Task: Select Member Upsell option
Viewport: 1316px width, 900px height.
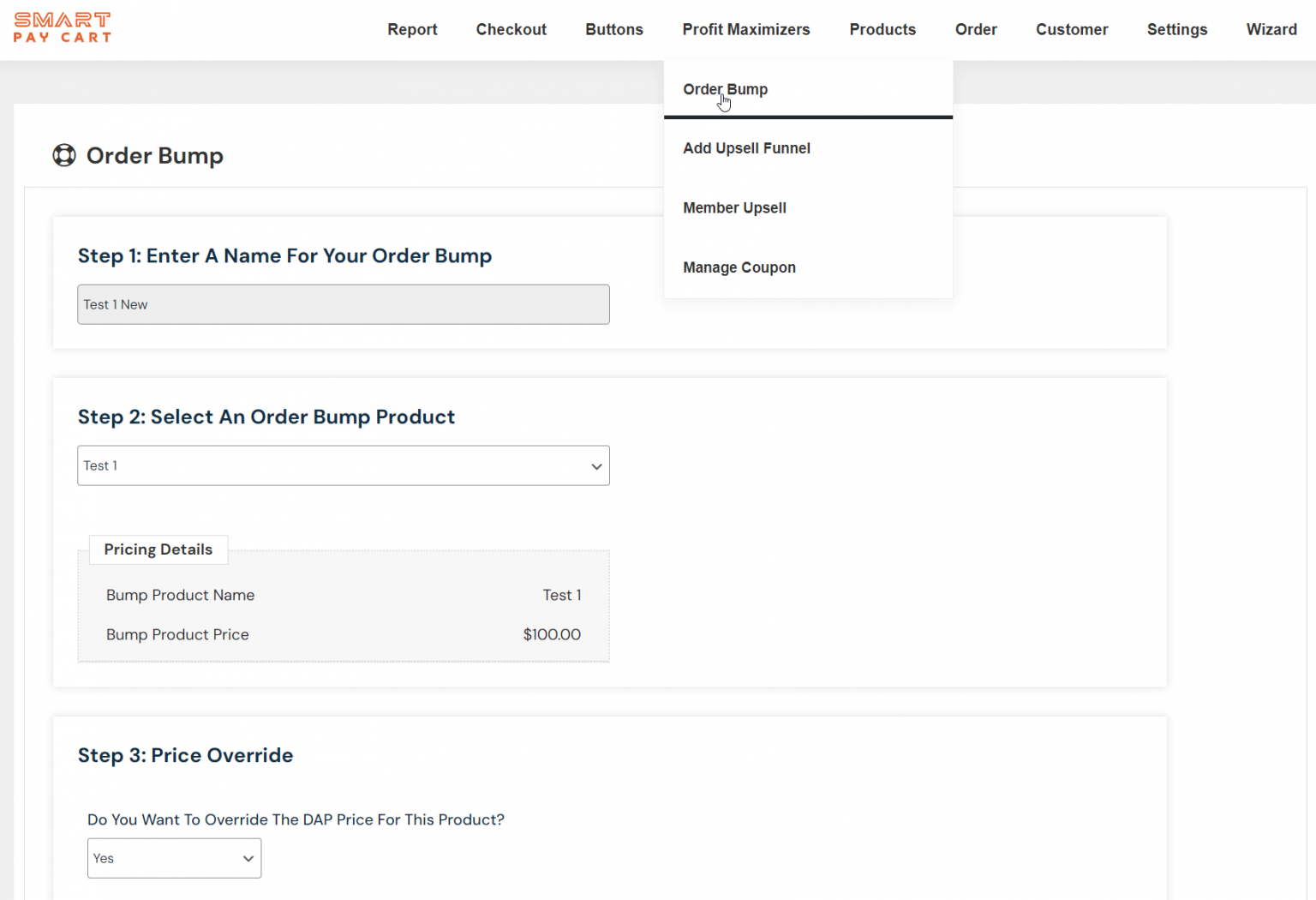Action: pyautogui.click(x=734, y=207)
